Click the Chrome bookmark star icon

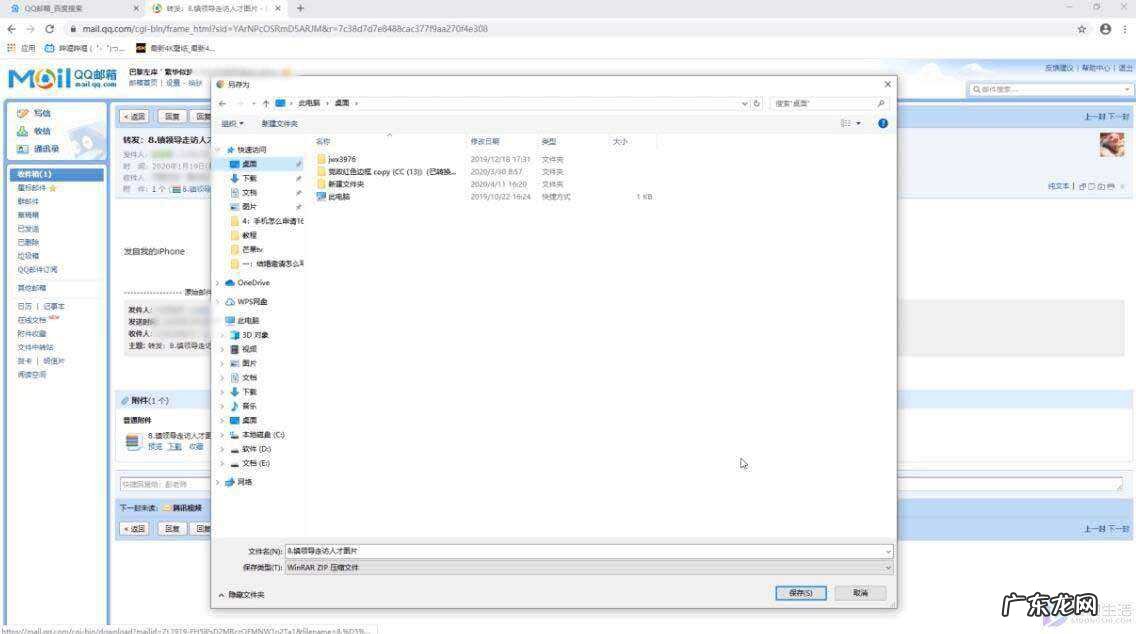pos(1082,29)
